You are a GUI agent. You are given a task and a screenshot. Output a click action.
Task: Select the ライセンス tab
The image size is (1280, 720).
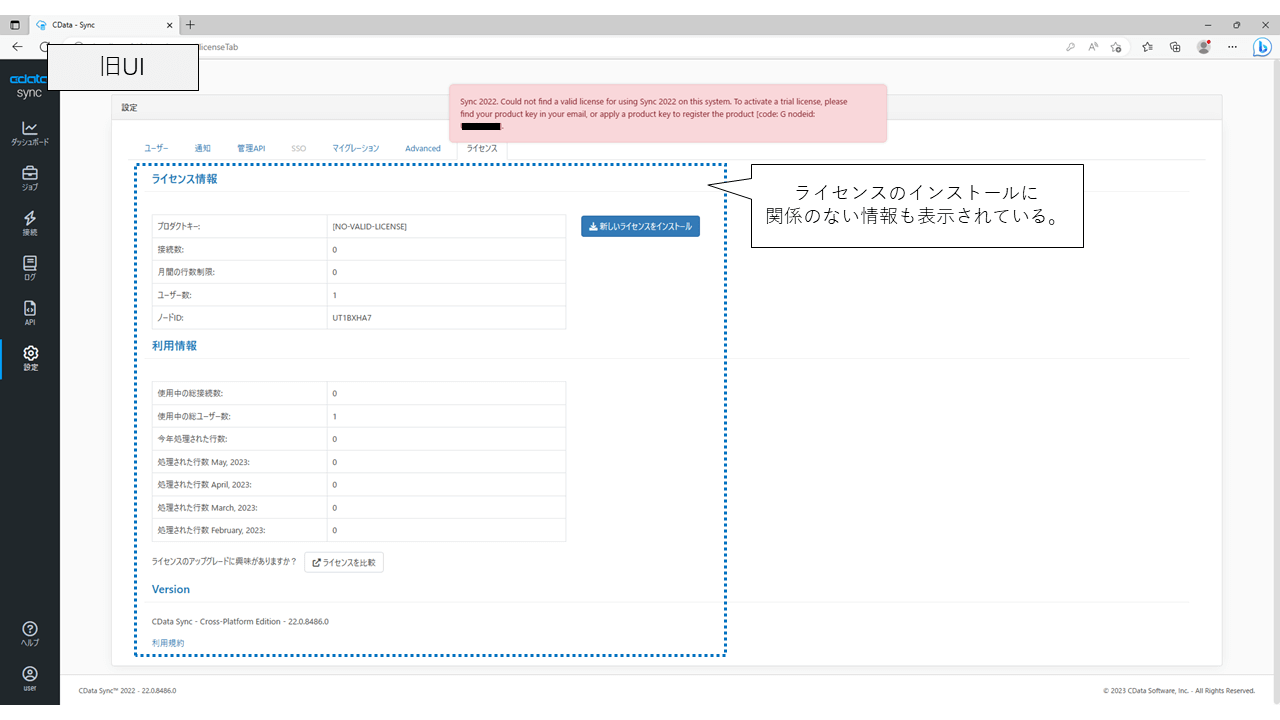[481, 148]
